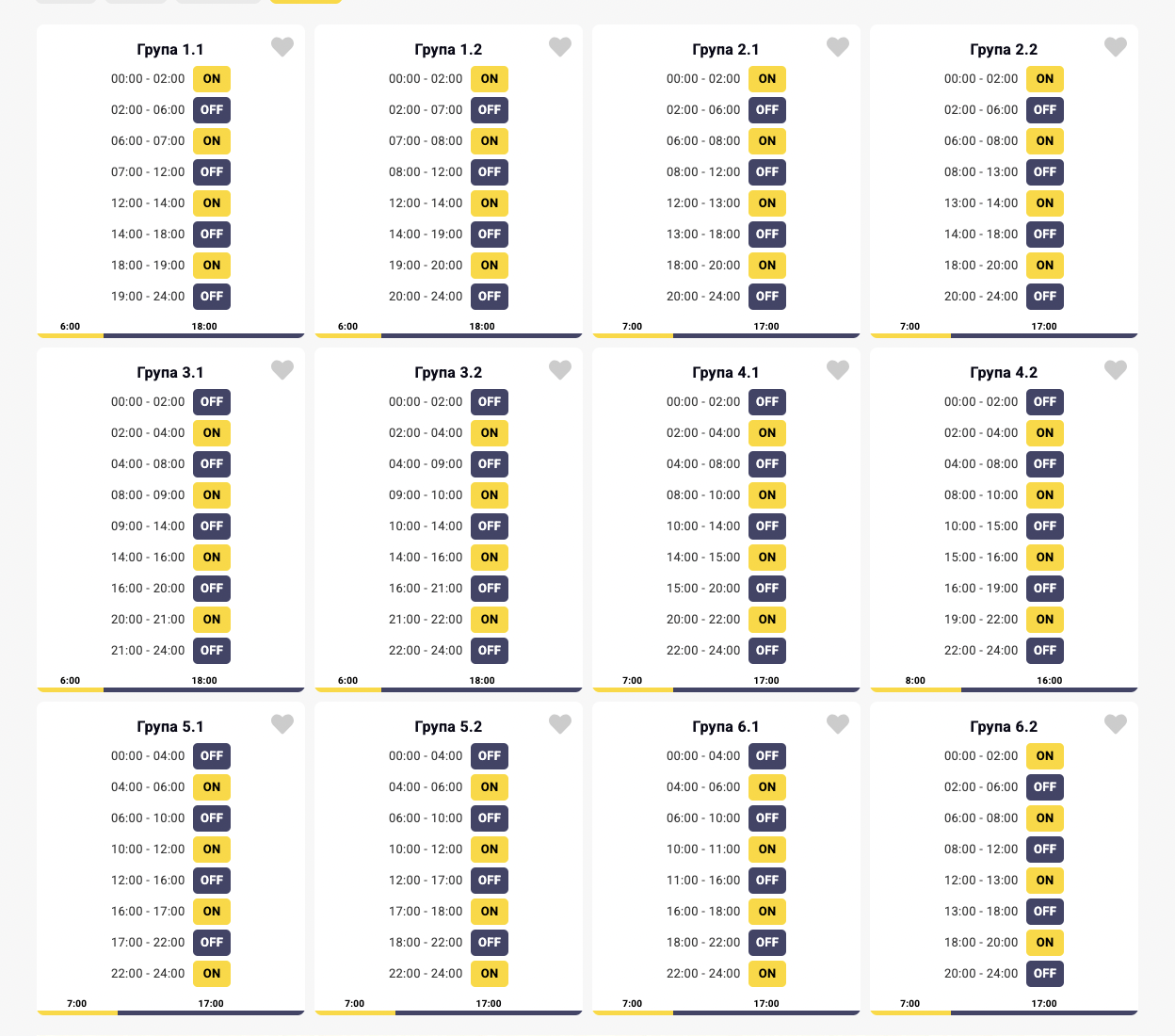Add Група 4.2 to favorites
This screenshot has height=1036, width=1175.
tap(1116, 370)
